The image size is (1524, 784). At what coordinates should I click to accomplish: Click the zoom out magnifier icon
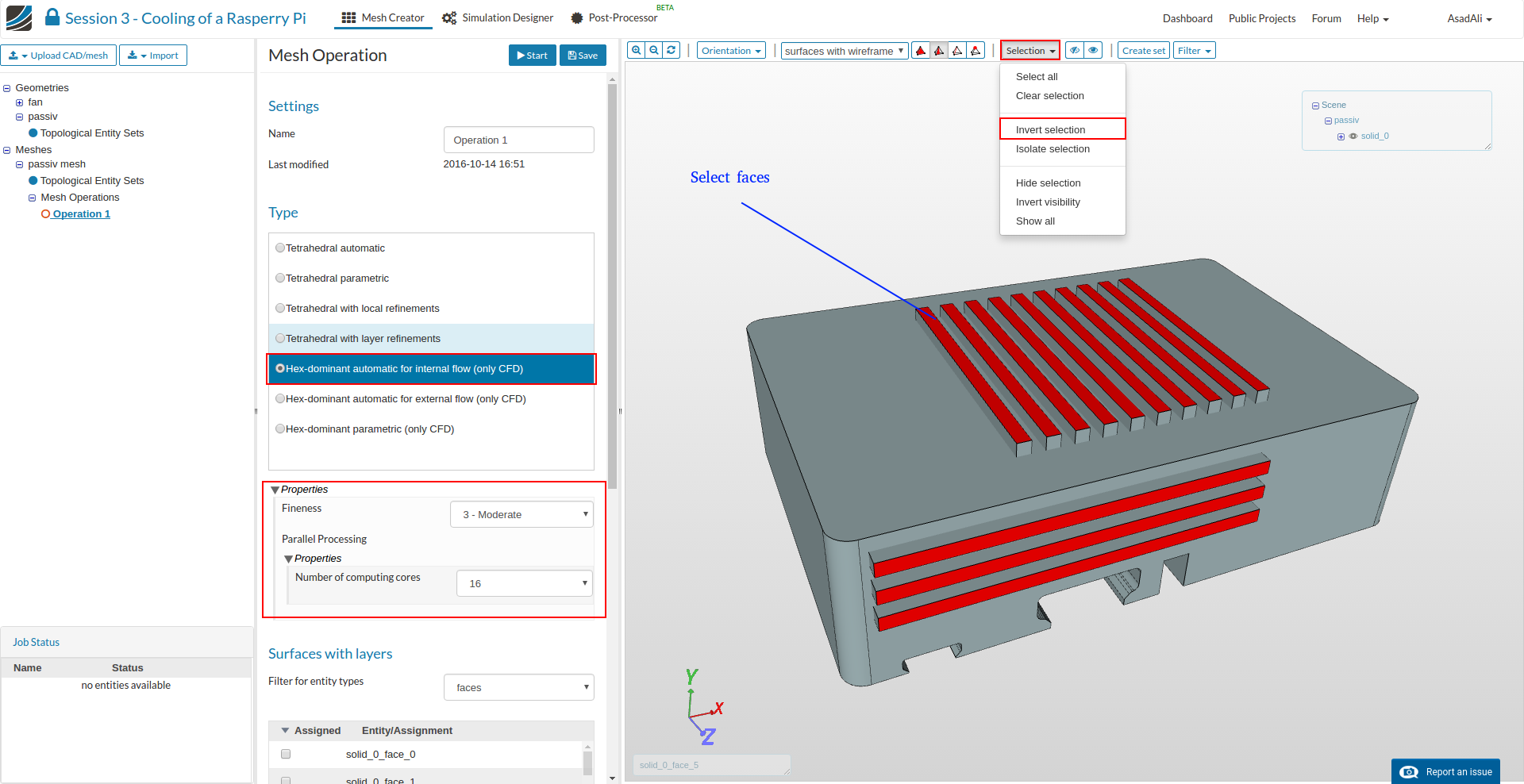click(x=654, y=50)
